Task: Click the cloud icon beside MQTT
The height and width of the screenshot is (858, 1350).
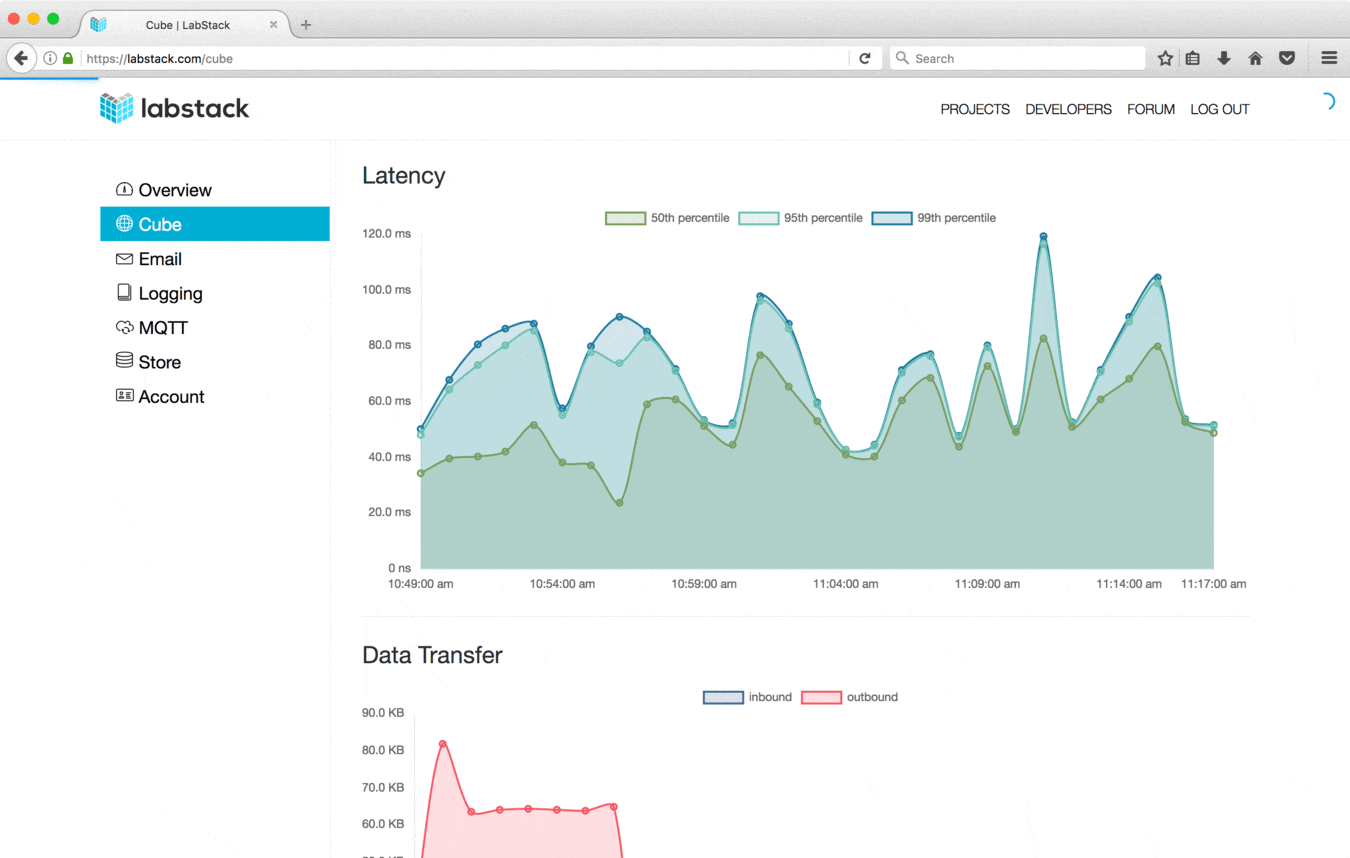Action: pos(124,328)
